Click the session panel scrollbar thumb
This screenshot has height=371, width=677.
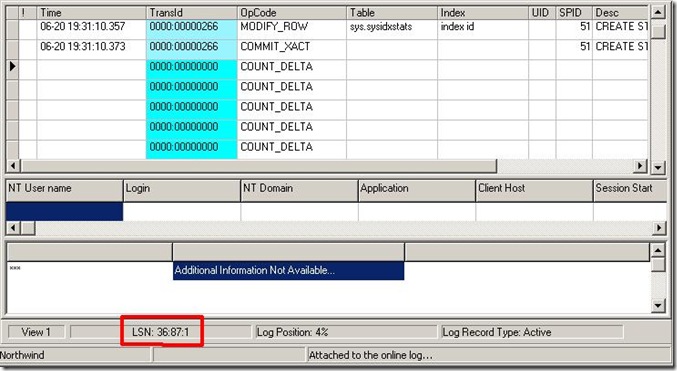click(x=28, y=228)
